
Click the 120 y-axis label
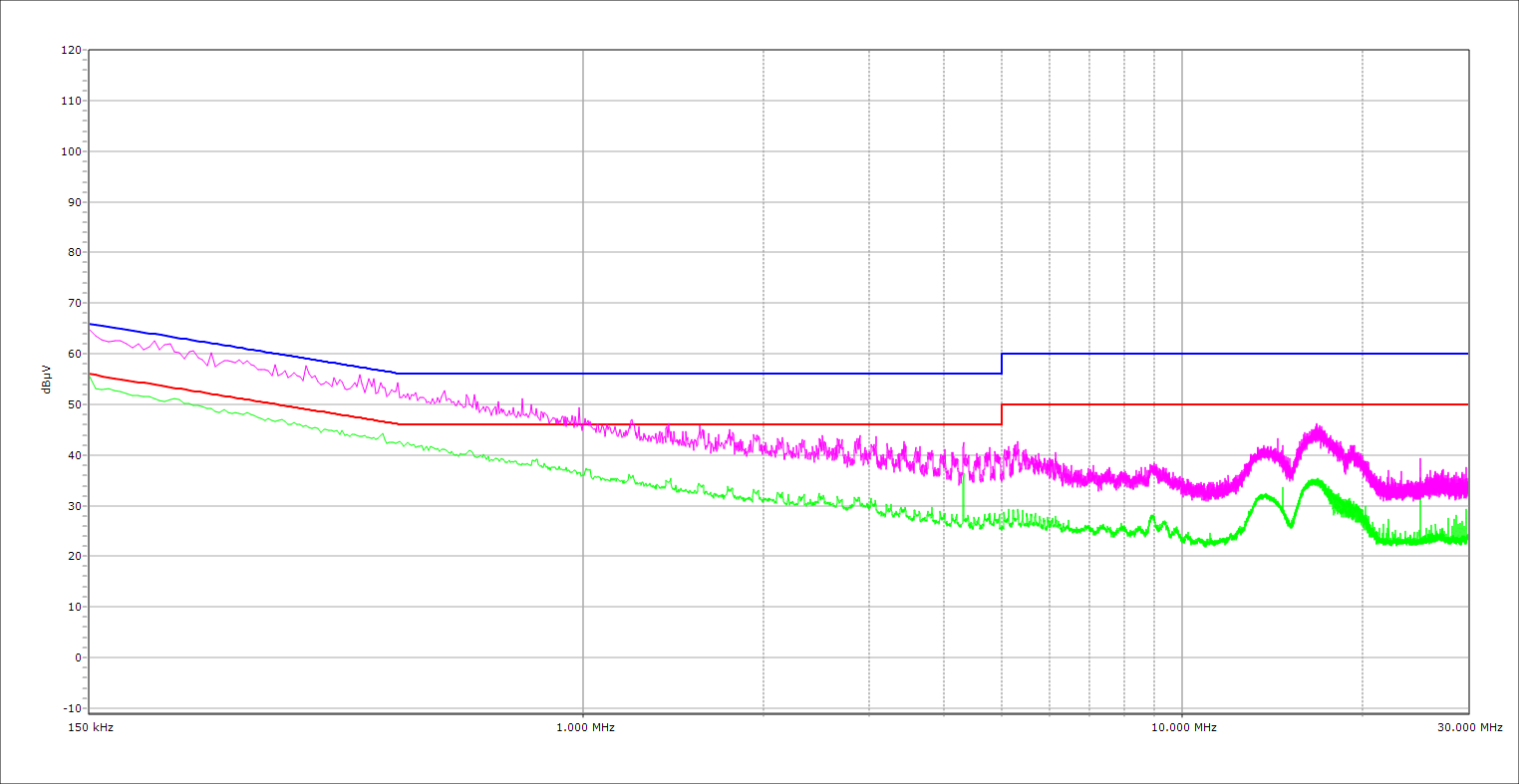71,51
